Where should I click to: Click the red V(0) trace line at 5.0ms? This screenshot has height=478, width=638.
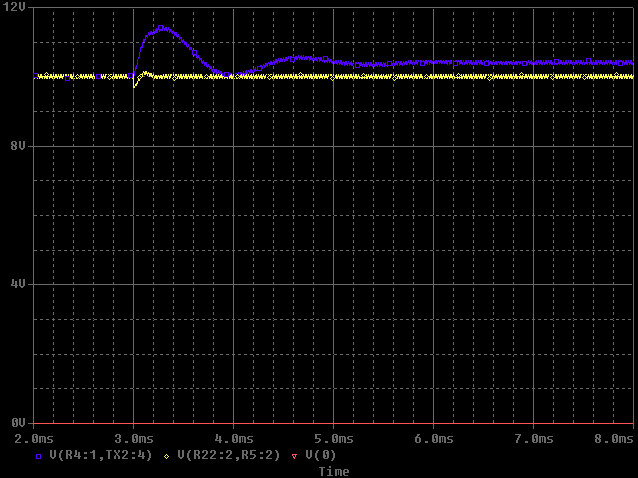click(x=334, y=423)
